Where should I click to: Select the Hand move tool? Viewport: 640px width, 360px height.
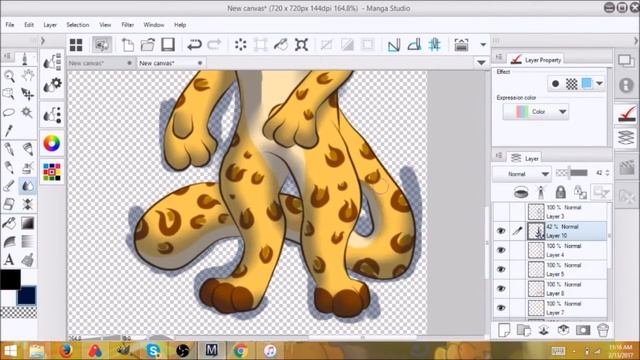pyautogui.click(x=28, y=76)
